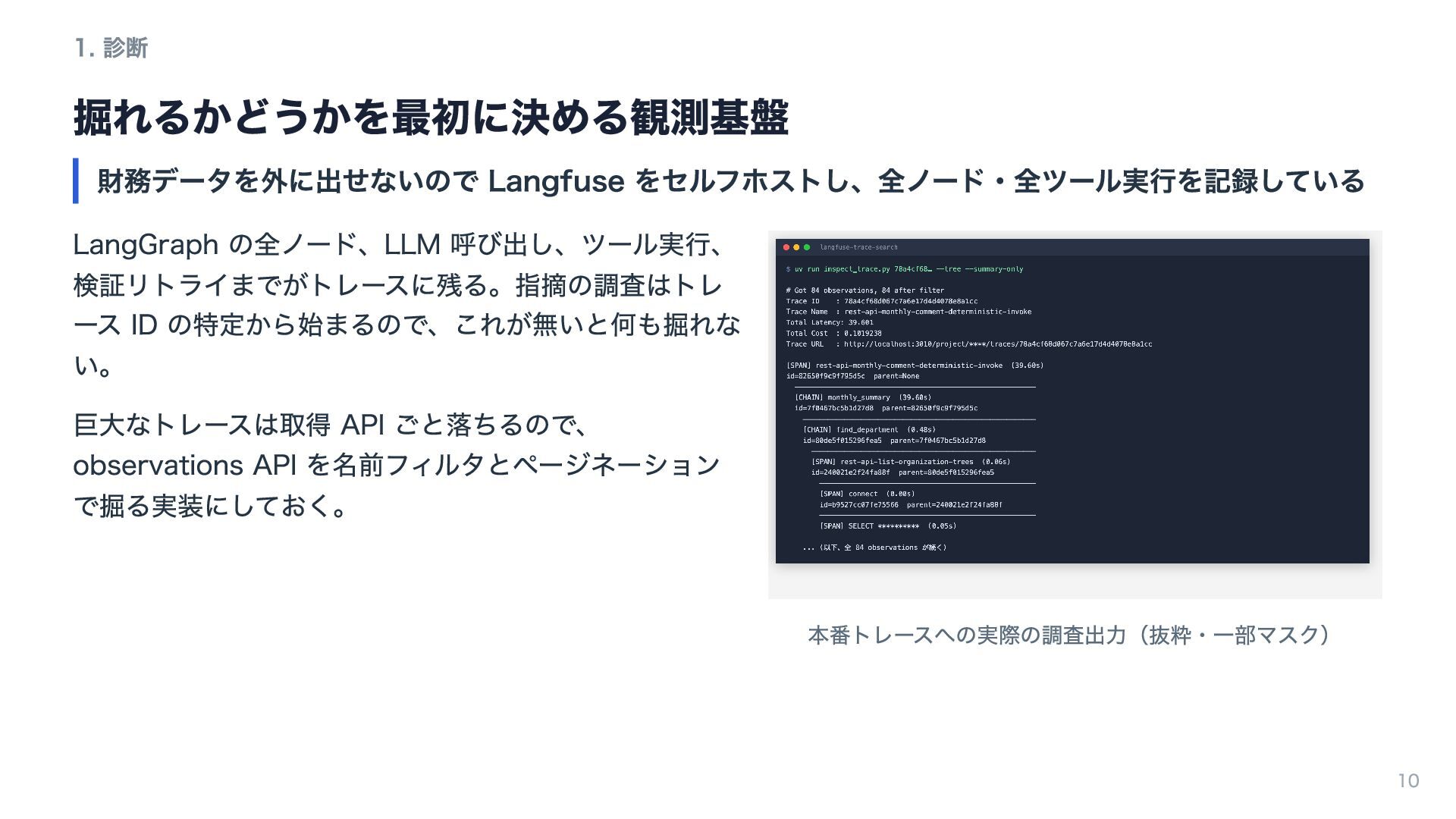Click the section label "1. 診断"
The height and width of the screenshot is (819, 1456).
[111, 48]
